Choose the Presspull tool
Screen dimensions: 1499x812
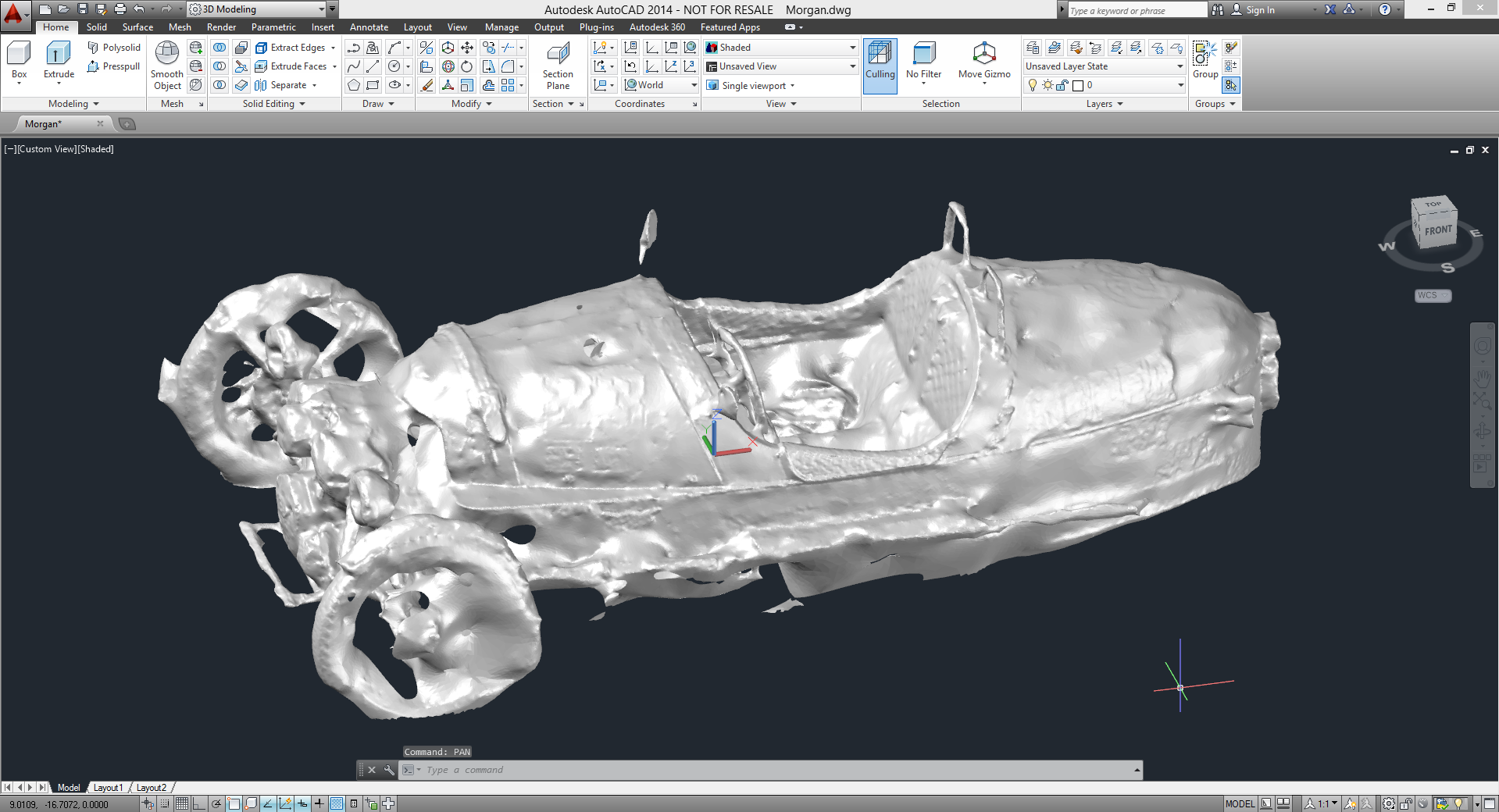[x=114, y=66]
